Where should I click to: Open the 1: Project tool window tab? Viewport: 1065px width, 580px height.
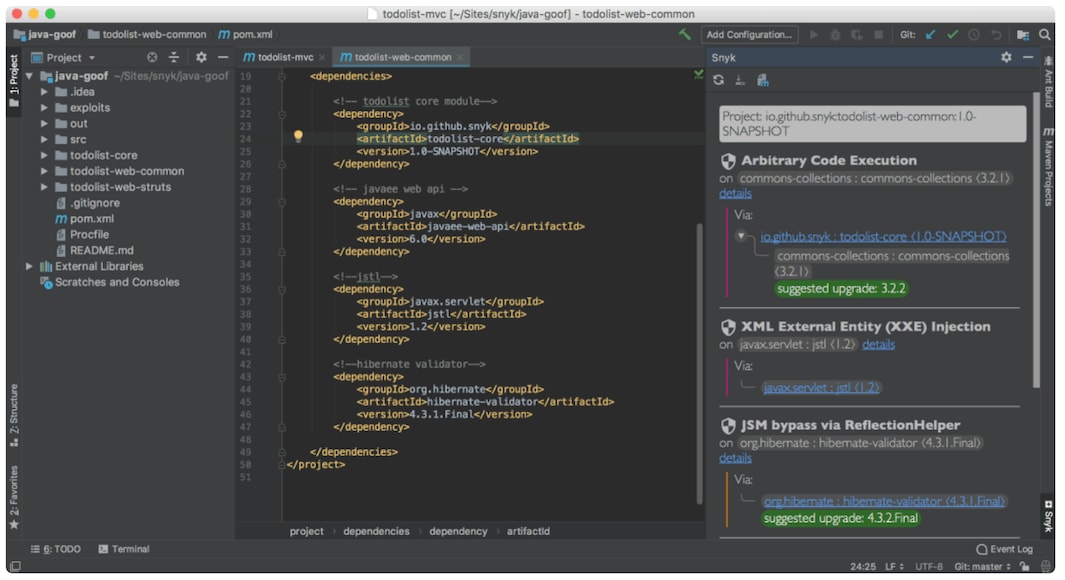14,80
